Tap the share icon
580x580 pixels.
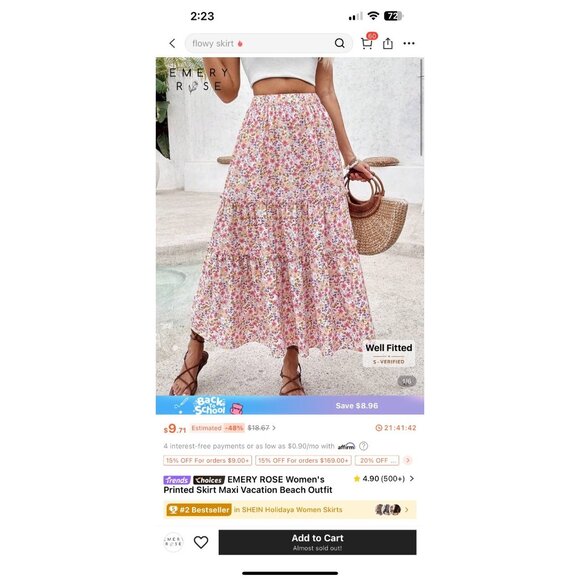(388, 43)
